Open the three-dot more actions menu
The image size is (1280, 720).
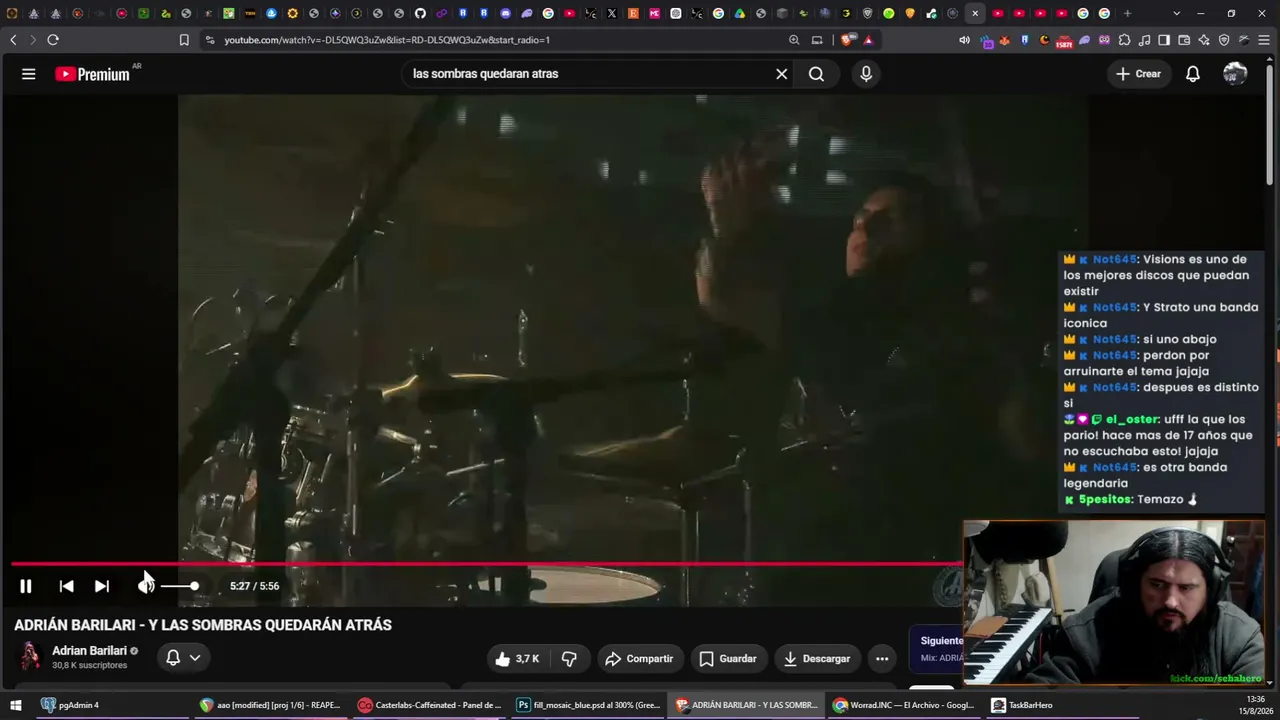pos(882,659)
